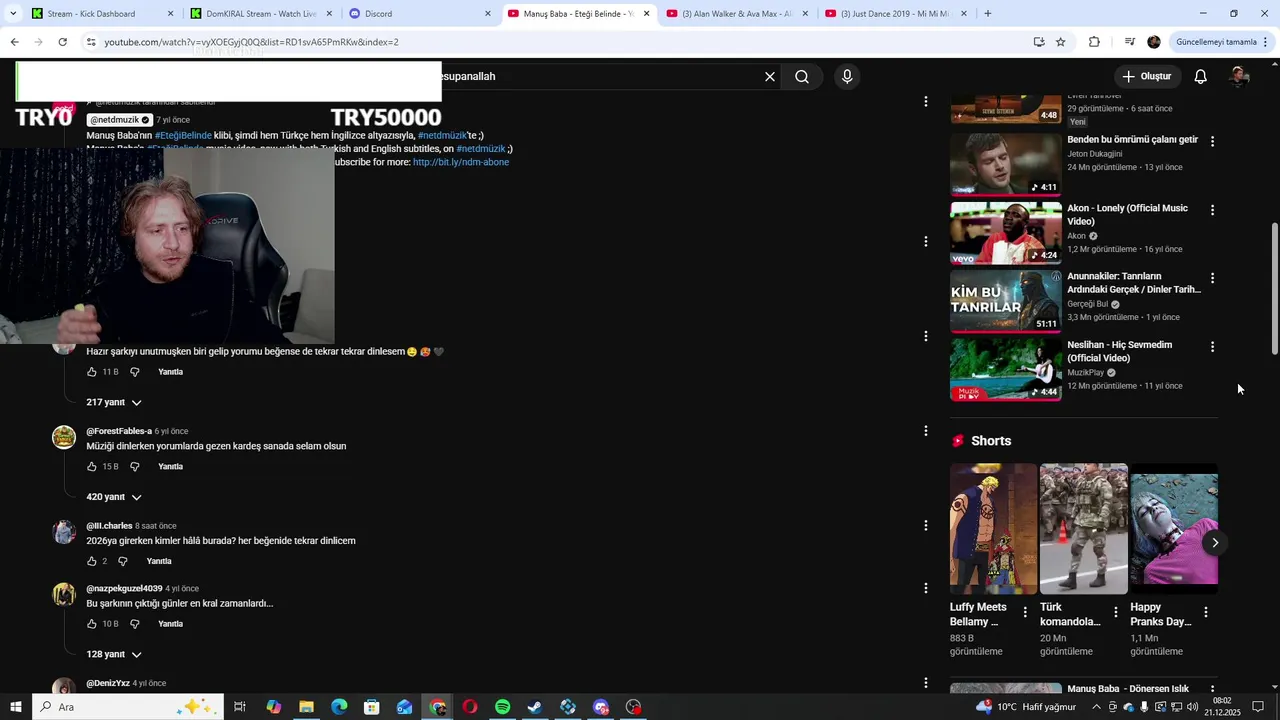
Task: Start voice search with the microphone icon
Action: (847, 77)
